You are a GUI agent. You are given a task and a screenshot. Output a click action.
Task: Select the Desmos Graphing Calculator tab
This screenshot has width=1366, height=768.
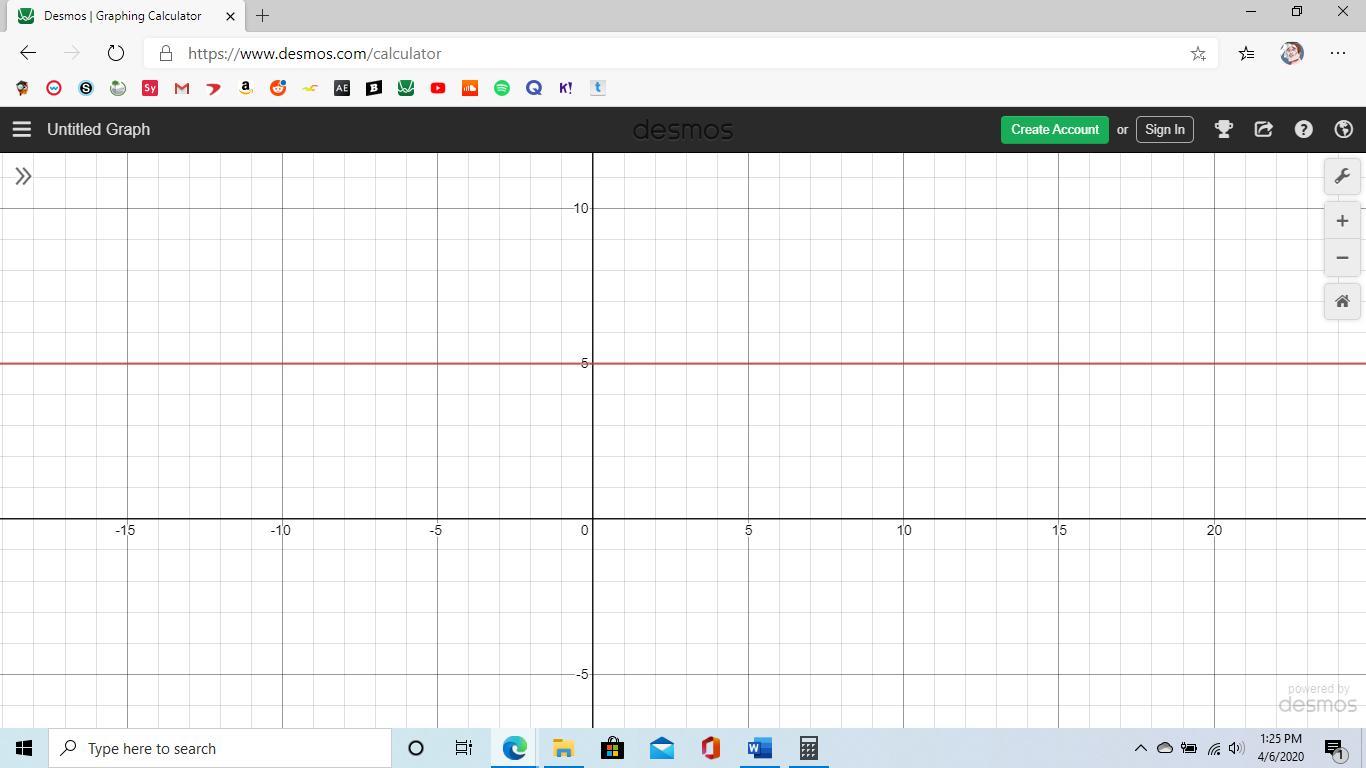[124, 16]
